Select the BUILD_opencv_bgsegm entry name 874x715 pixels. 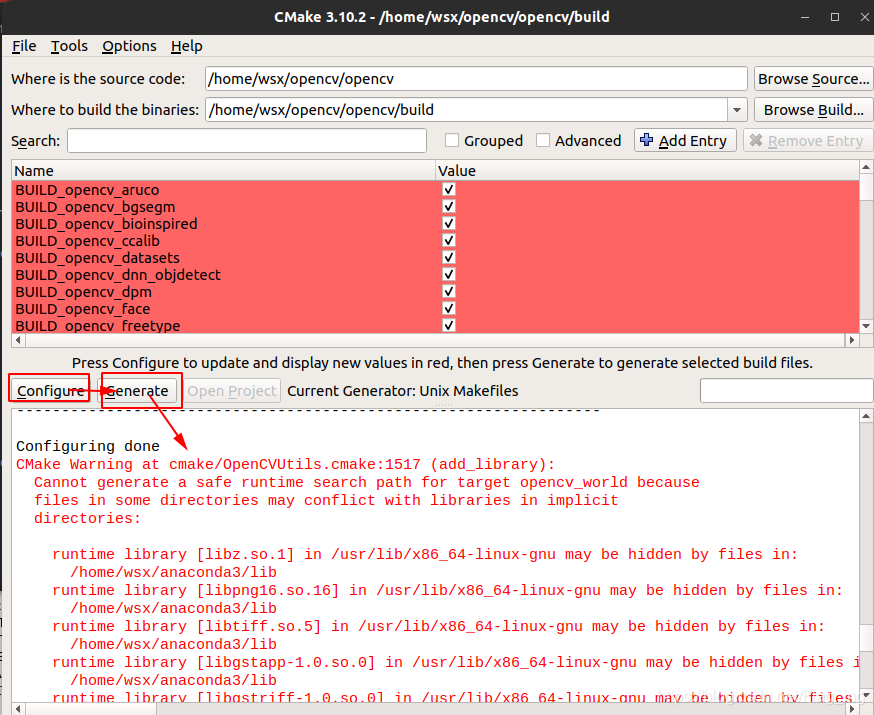click(95, 207)
